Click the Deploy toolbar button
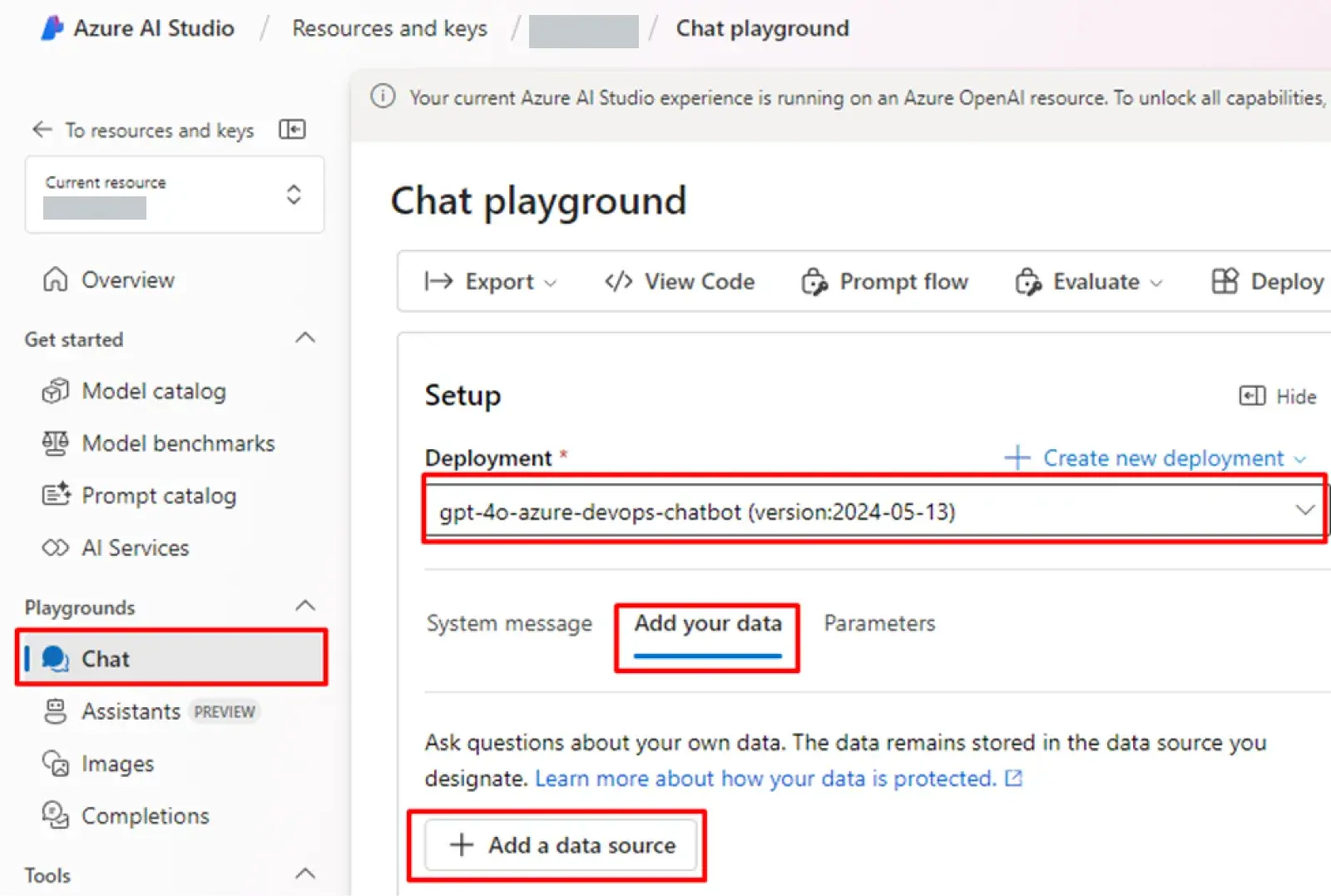 point(1268,282)
